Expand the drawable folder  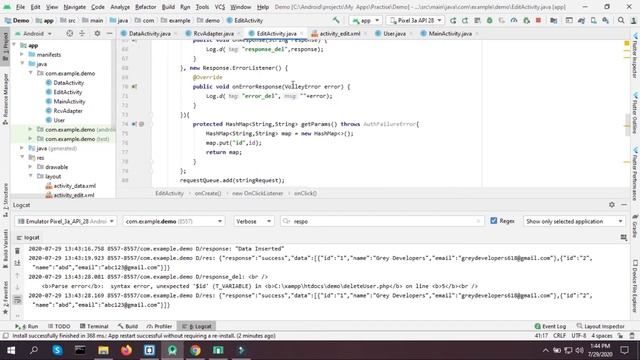click(31, 167)
